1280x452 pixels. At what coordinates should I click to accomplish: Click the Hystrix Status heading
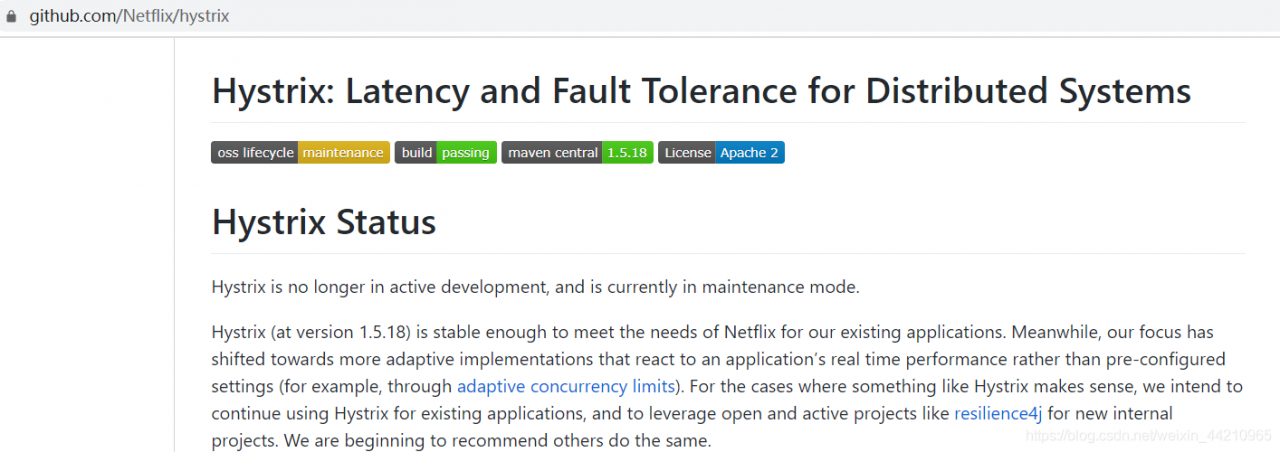324,221
